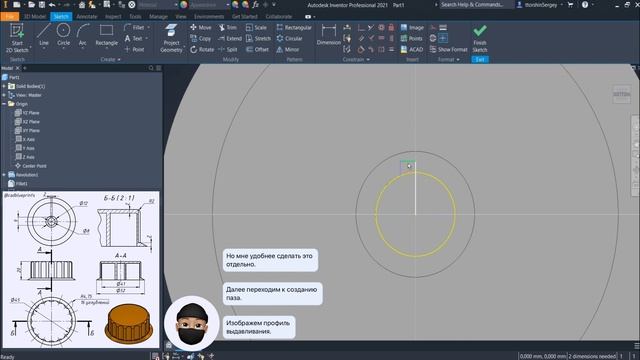
Task: Click the technical drawing reference image
Action: 81,270
